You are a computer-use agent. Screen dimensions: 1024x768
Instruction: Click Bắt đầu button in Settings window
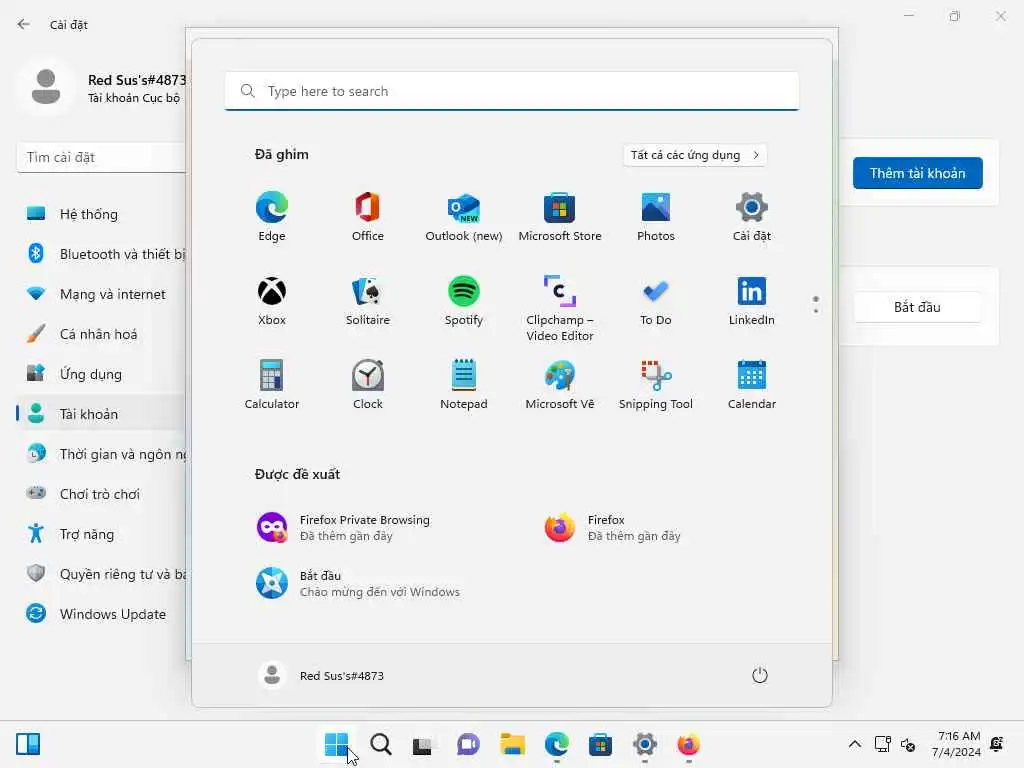pos(917,307)
